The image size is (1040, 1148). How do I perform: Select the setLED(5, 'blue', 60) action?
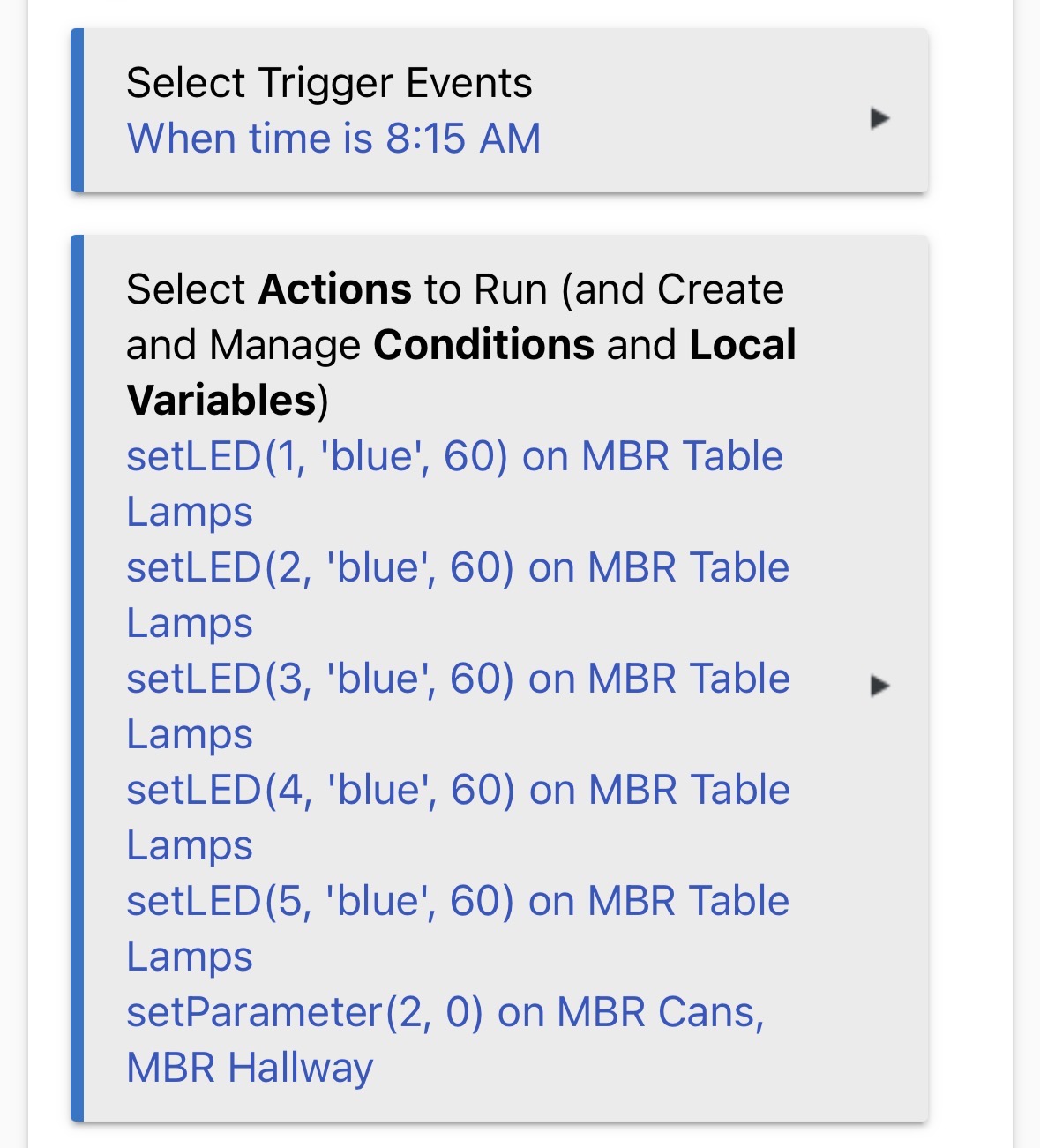coord(457,901)
